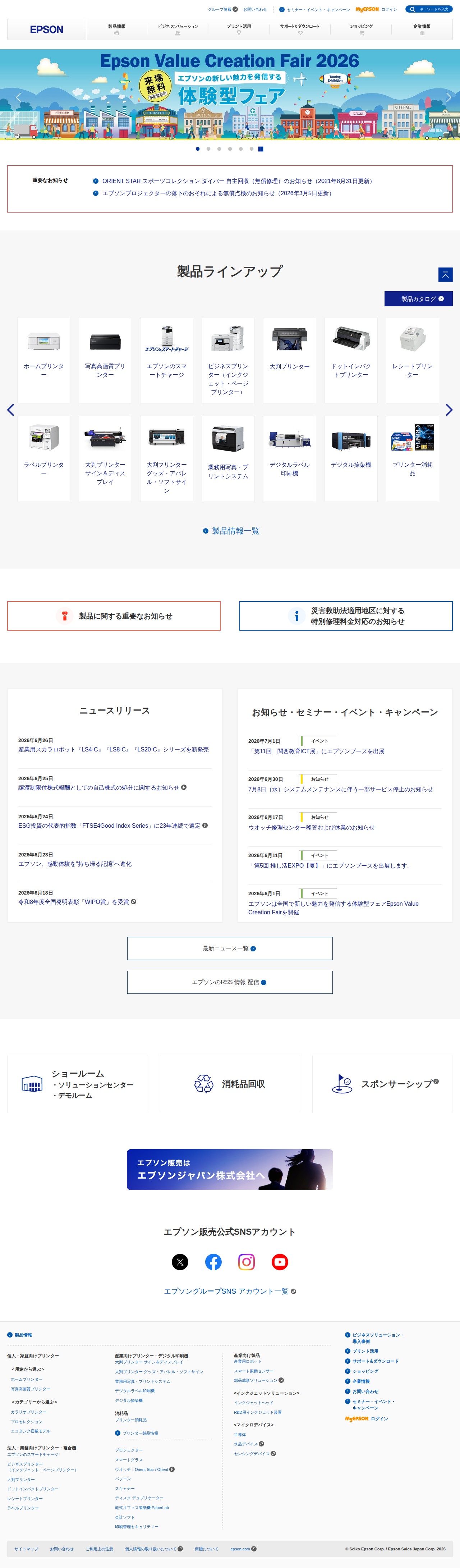
Task: Move product lineup carousel to the right
Action: tap(449, 410)
